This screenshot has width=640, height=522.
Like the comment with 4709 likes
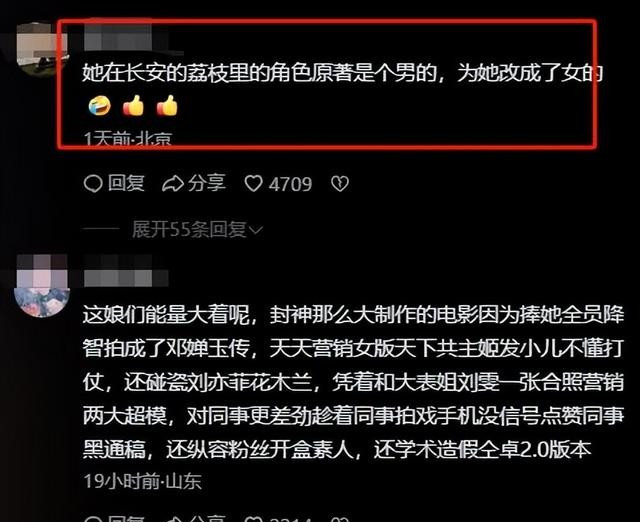(x=253, y=184)
